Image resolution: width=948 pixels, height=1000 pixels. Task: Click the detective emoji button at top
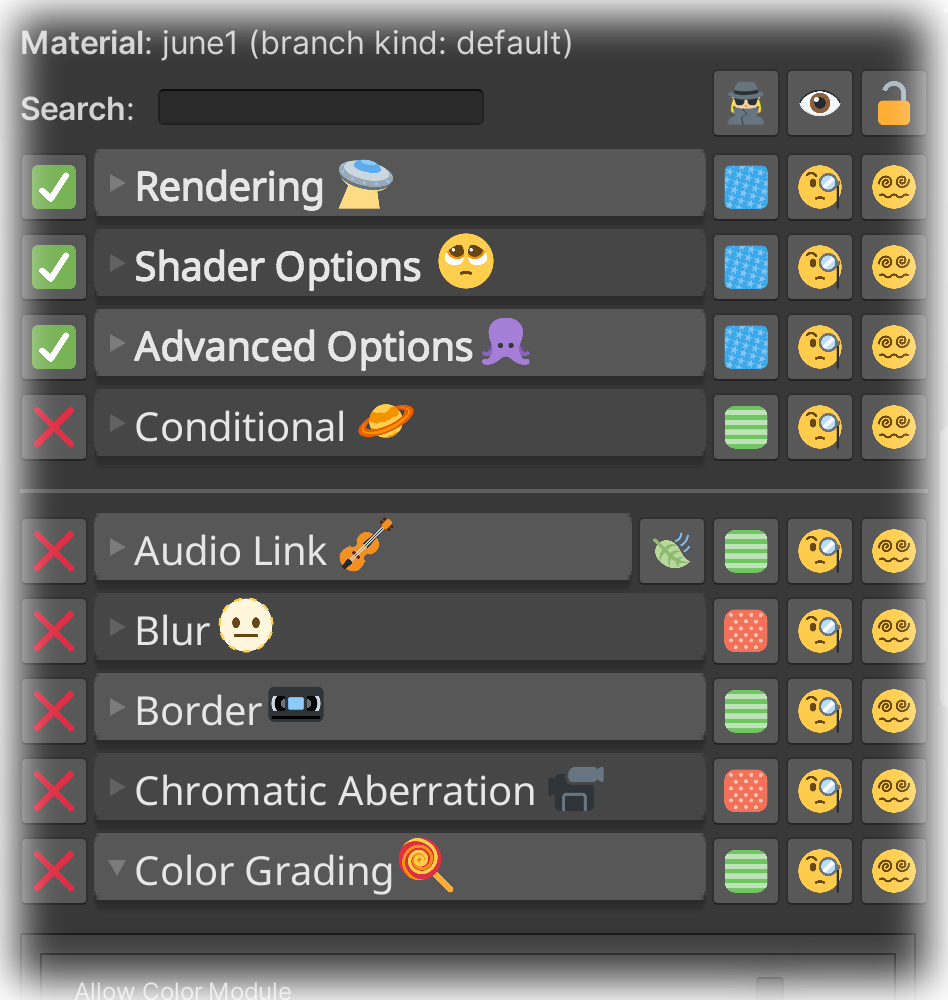(x=745, y=104)
